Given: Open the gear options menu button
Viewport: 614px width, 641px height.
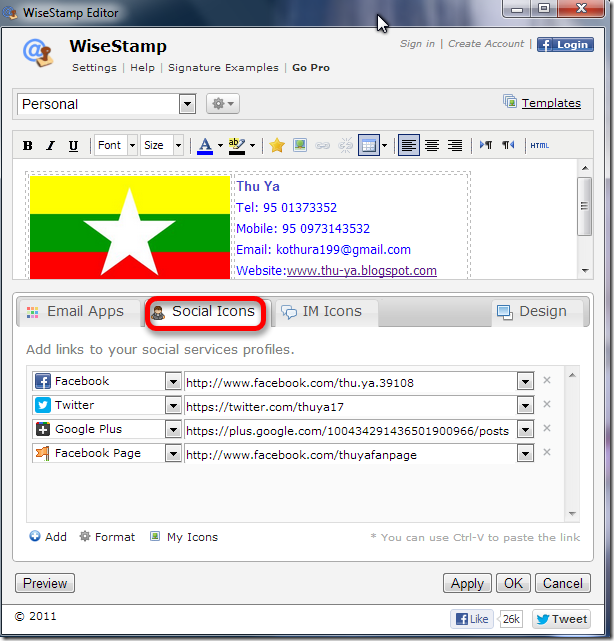Looking at the screenshot, I should 223,103.
